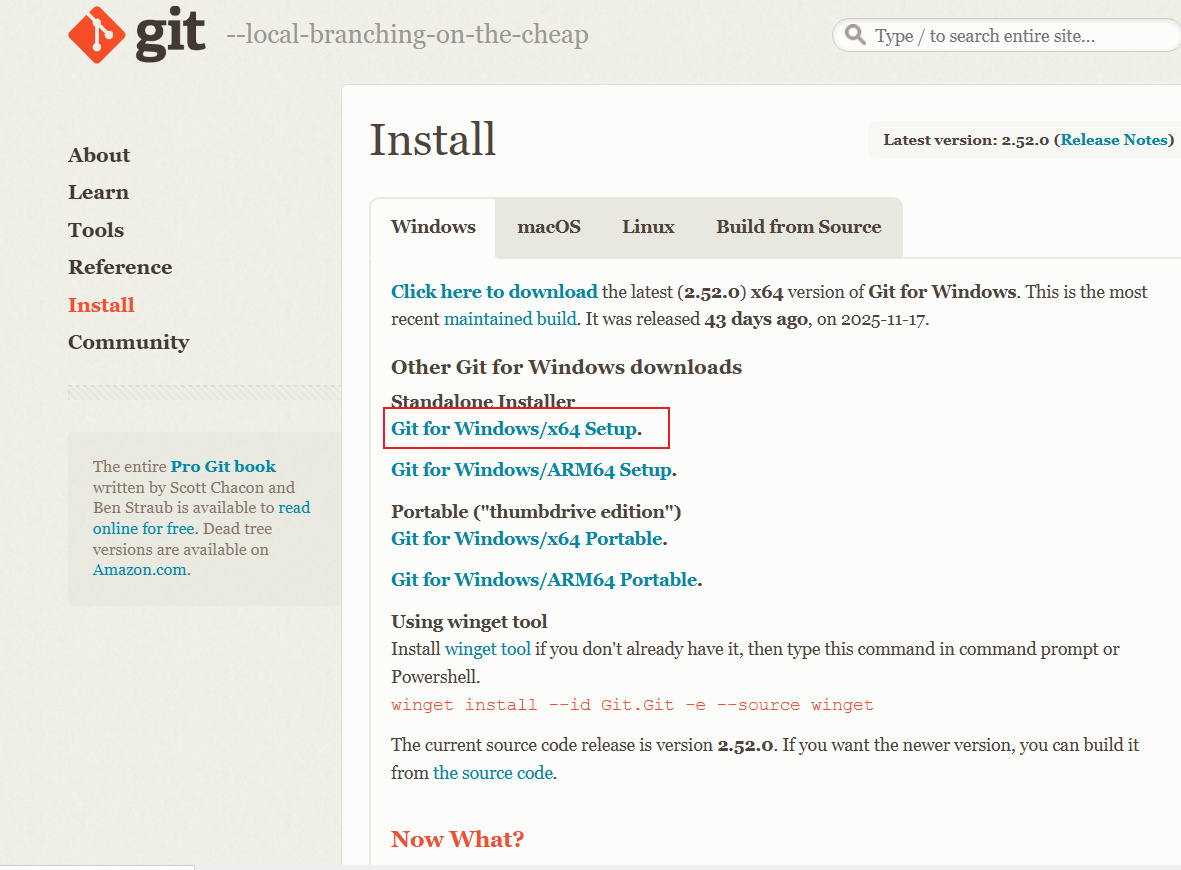Download Git for Windows/ARM64 Setup
Viewport: 1181px width, 870px height.
coord(532,470)
